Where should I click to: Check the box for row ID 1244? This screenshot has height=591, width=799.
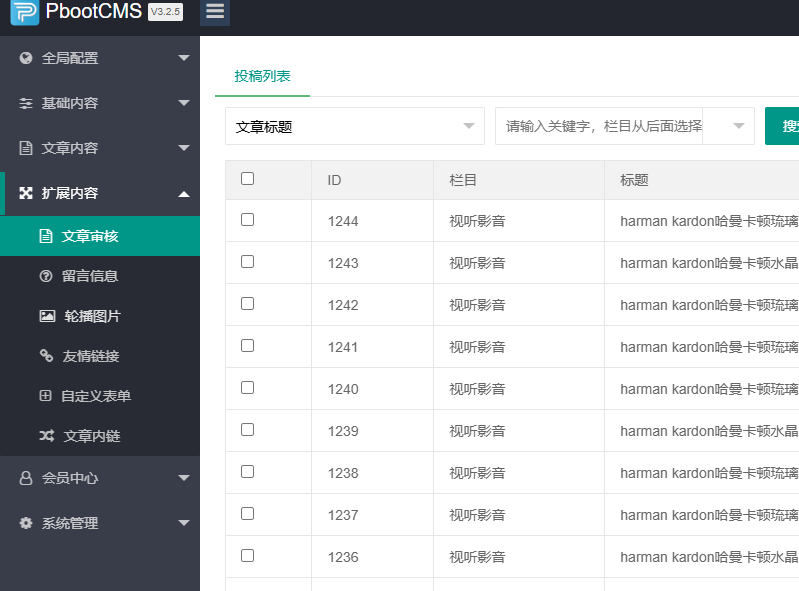pos(248,220)
